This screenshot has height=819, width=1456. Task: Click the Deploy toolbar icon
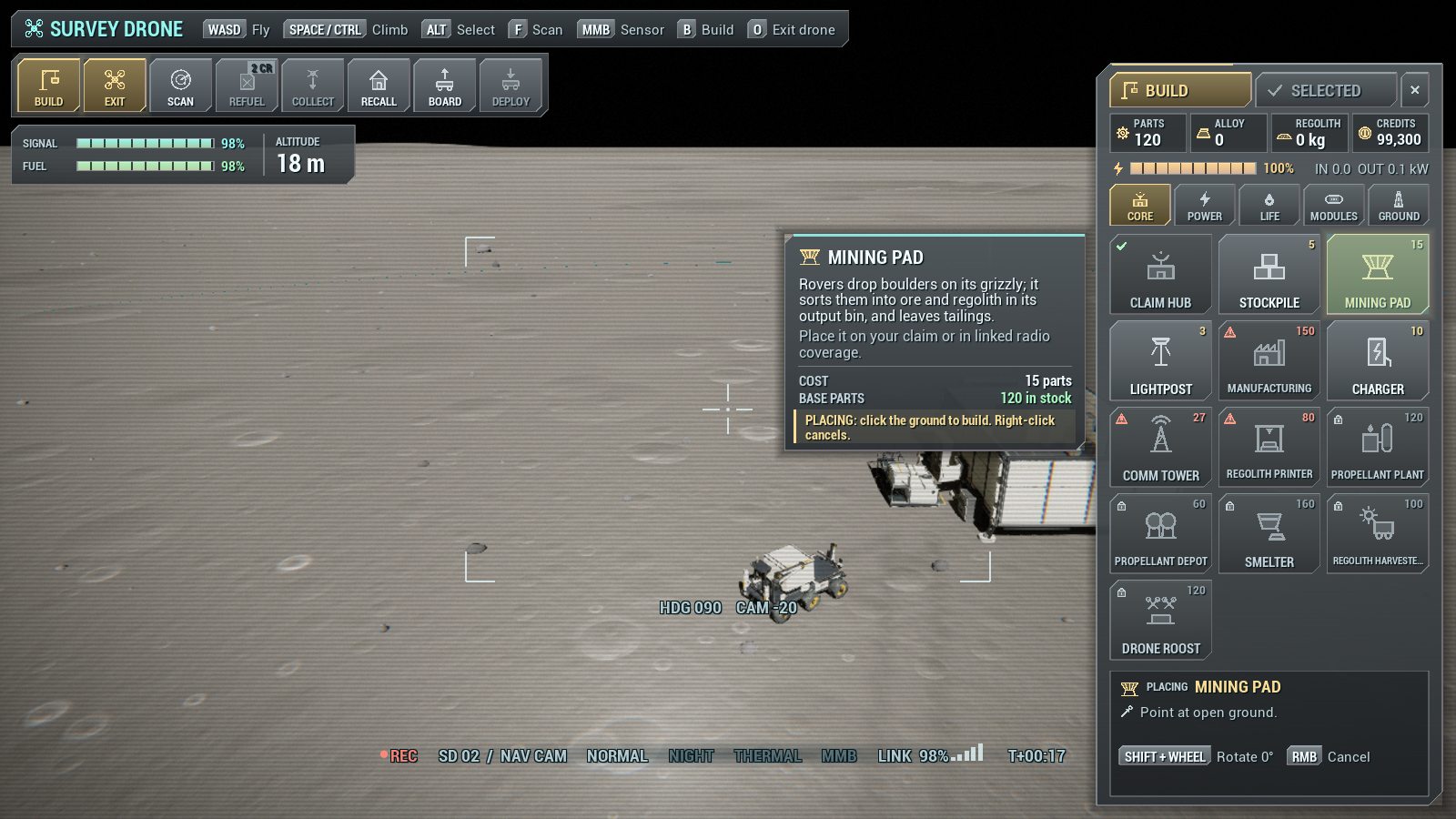(511, 86)
